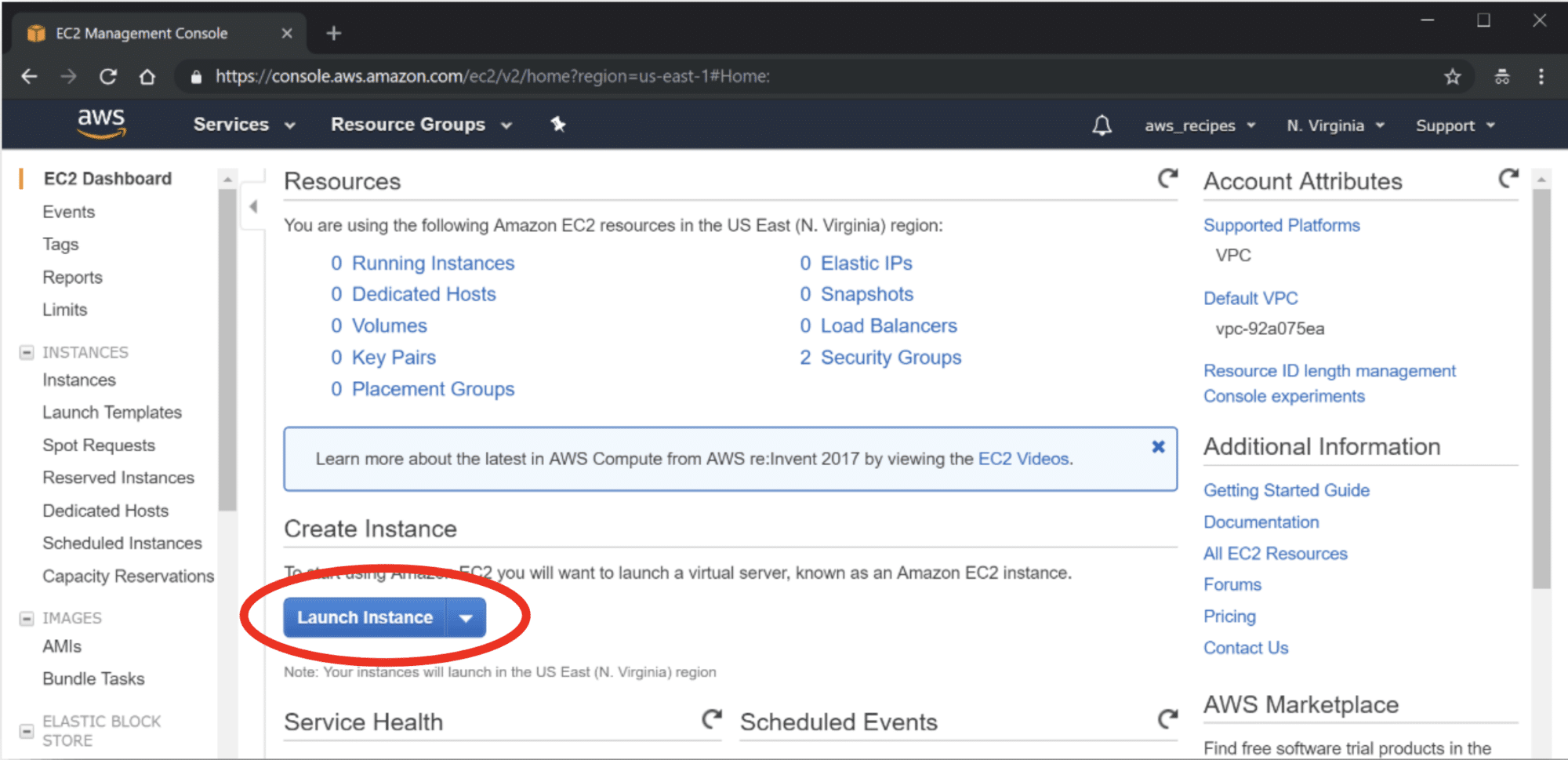View site security lock icon
1568x760 pixels.
tap(196, 76)
